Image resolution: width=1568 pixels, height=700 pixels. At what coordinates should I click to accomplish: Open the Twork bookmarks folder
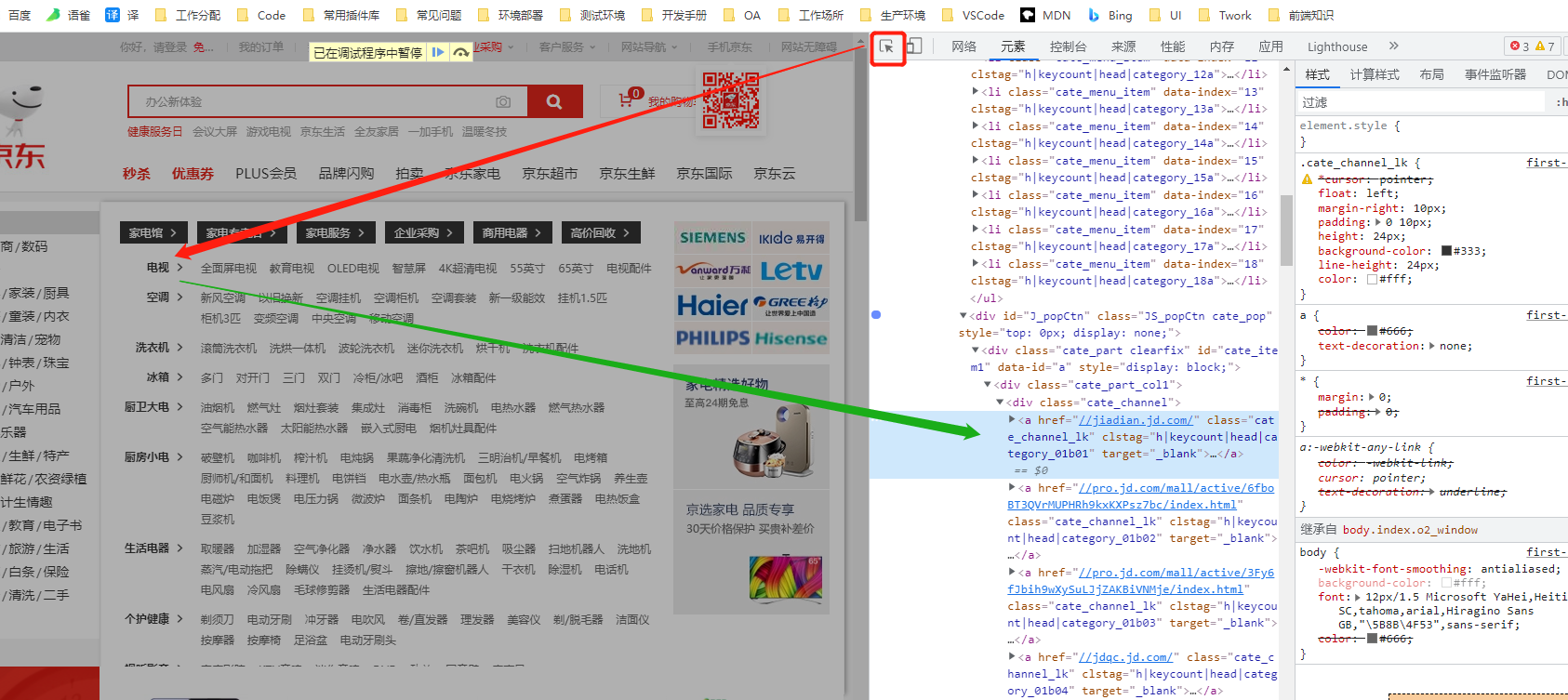click(x=1225, y=15)
